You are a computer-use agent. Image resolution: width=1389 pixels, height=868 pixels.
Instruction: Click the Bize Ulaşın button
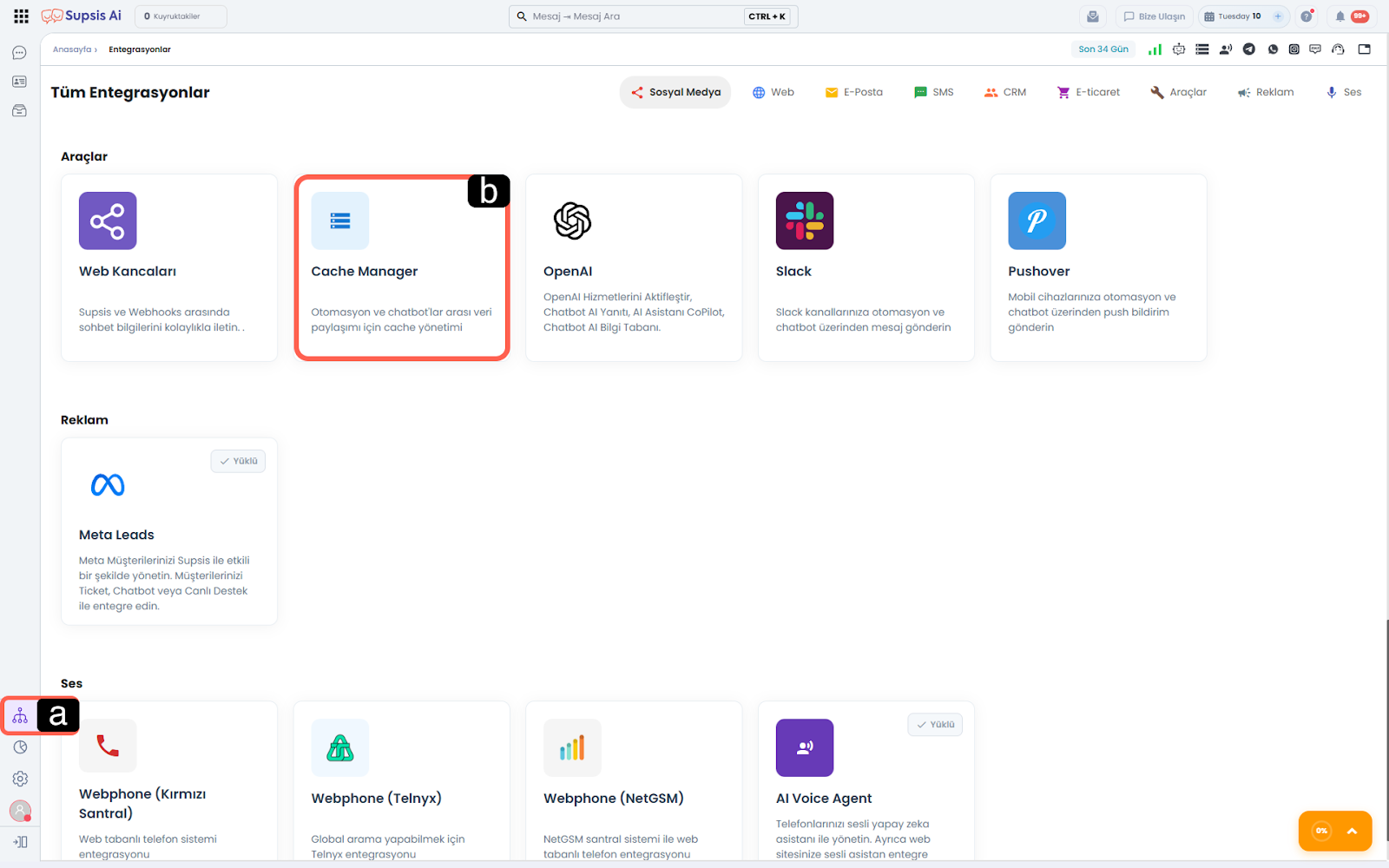pyautogui.click(x=1154, y=16)
